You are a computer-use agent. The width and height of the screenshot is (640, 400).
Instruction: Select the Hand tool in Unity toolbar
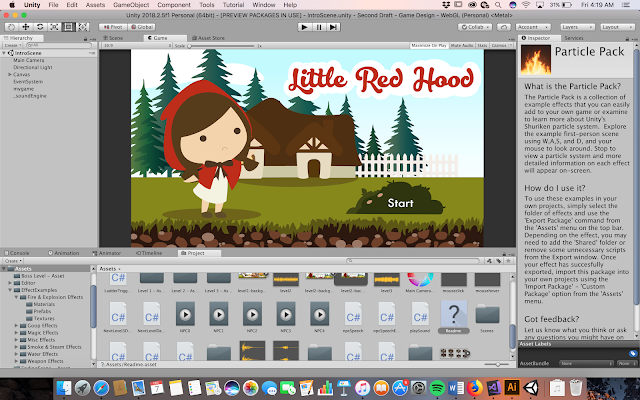click(11, 27)
